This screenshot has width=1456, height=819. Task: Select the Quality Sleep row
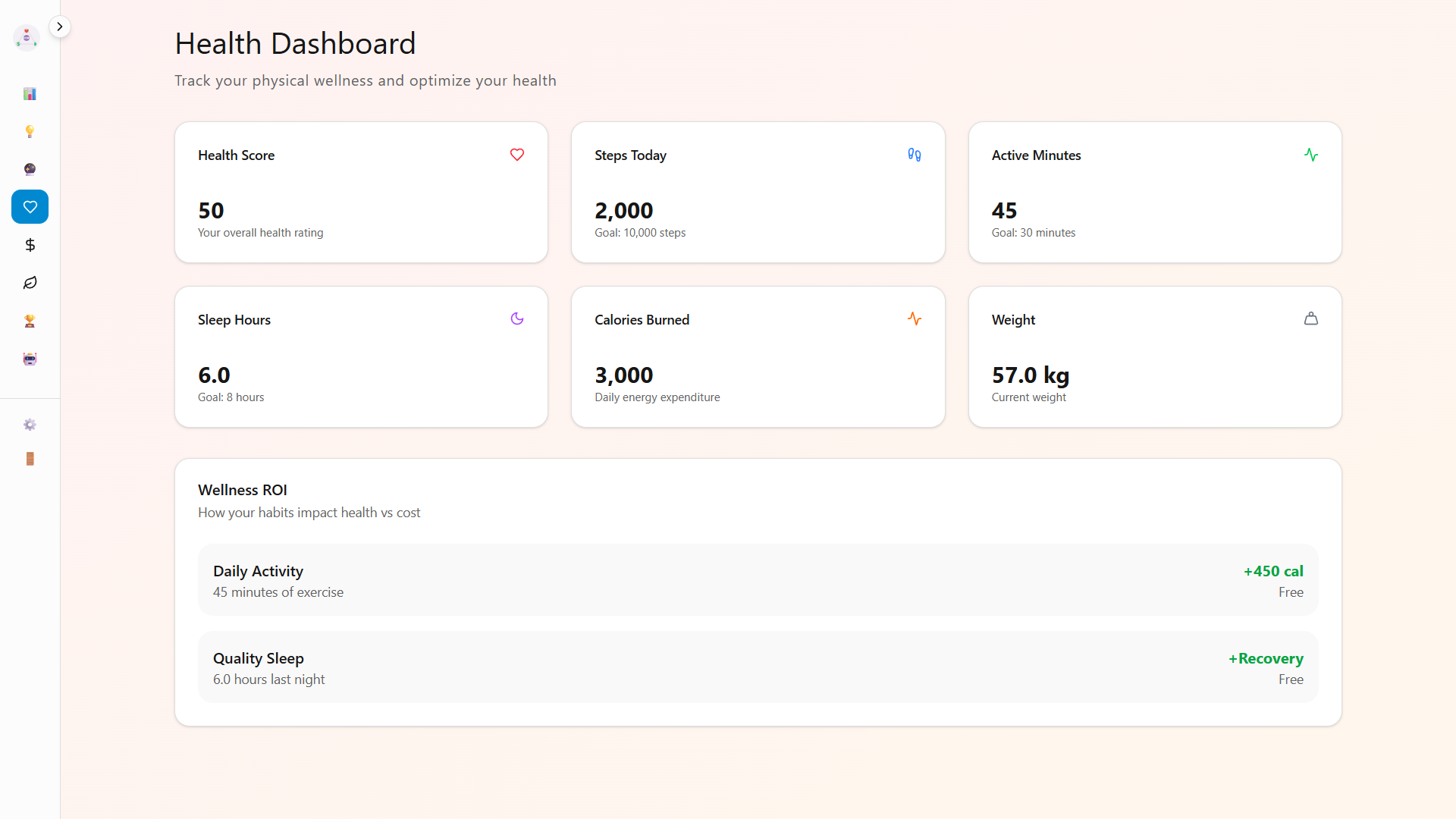[758, 667]
